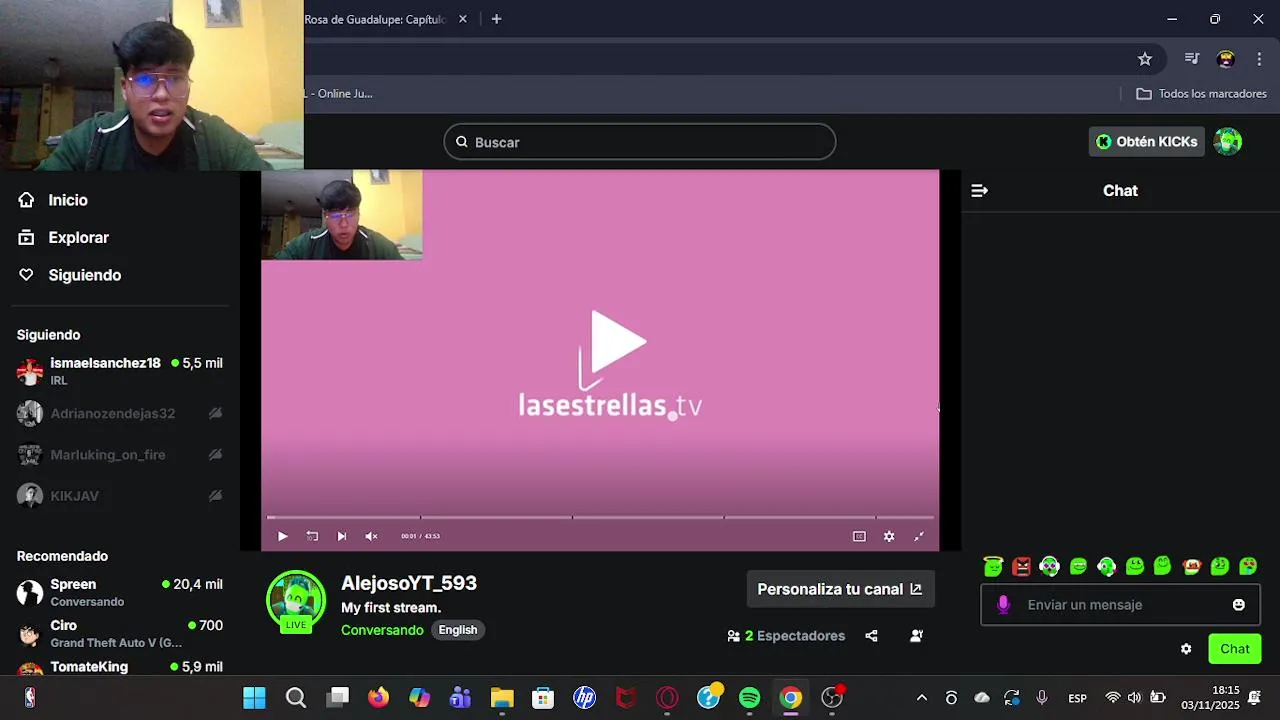Insert the red angry emote
Screen dimensions: 1280x720
point(1021,566)
